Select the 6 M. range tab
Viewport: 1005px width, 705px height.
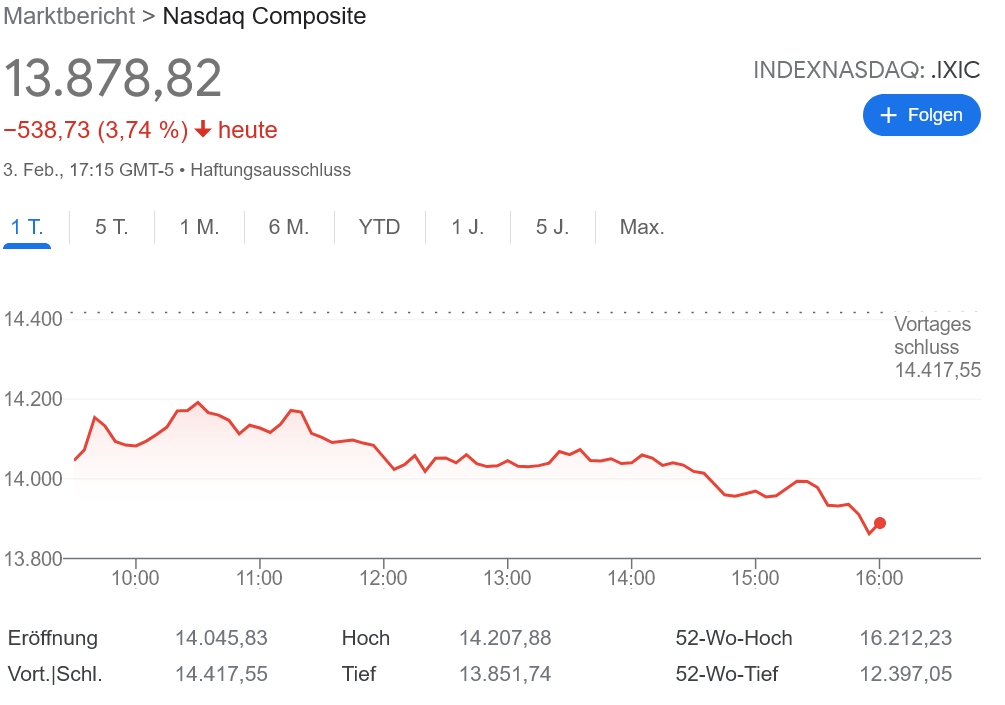click(289, 227)
